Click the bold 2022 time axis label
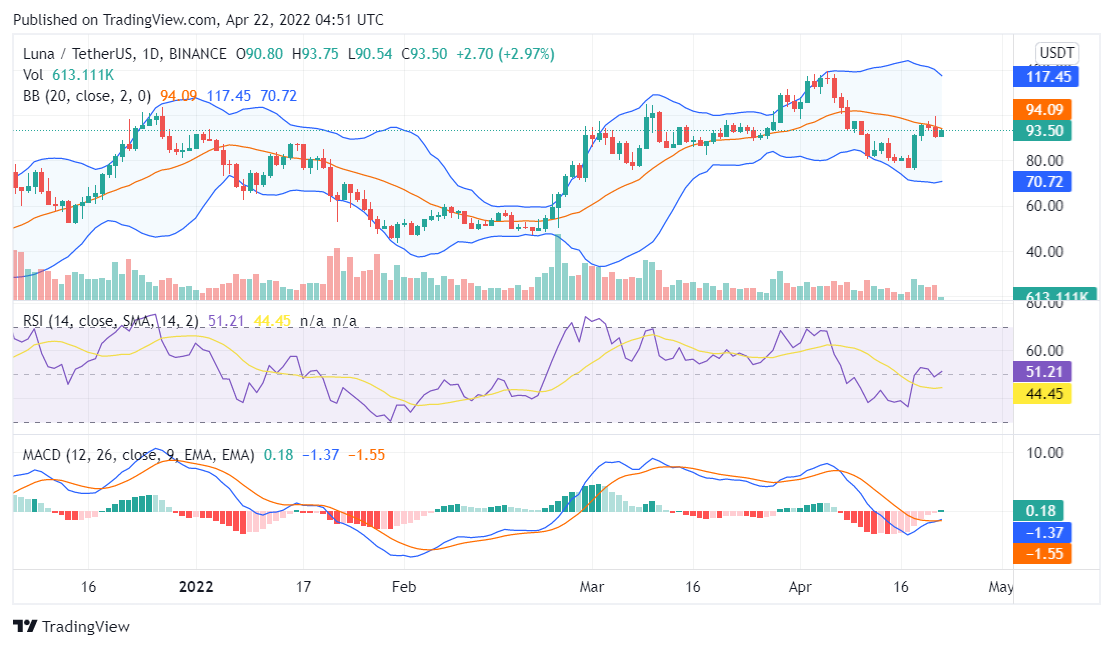This screenshot has height=648, width=1113. coord(195,587)
